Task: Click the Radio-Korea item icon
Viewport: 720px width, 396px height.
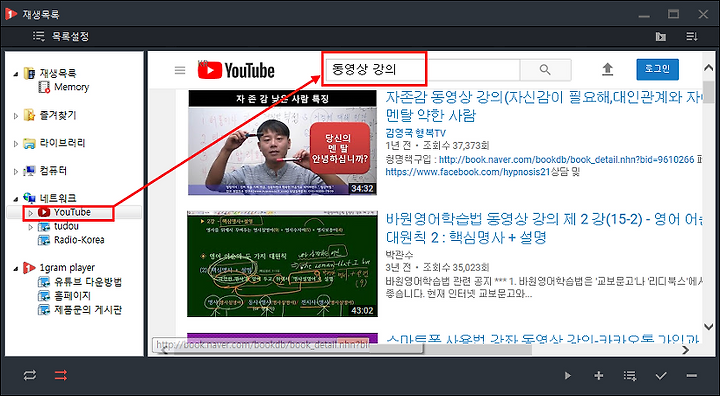Action: pyautogui.click(x=44, y=240)
